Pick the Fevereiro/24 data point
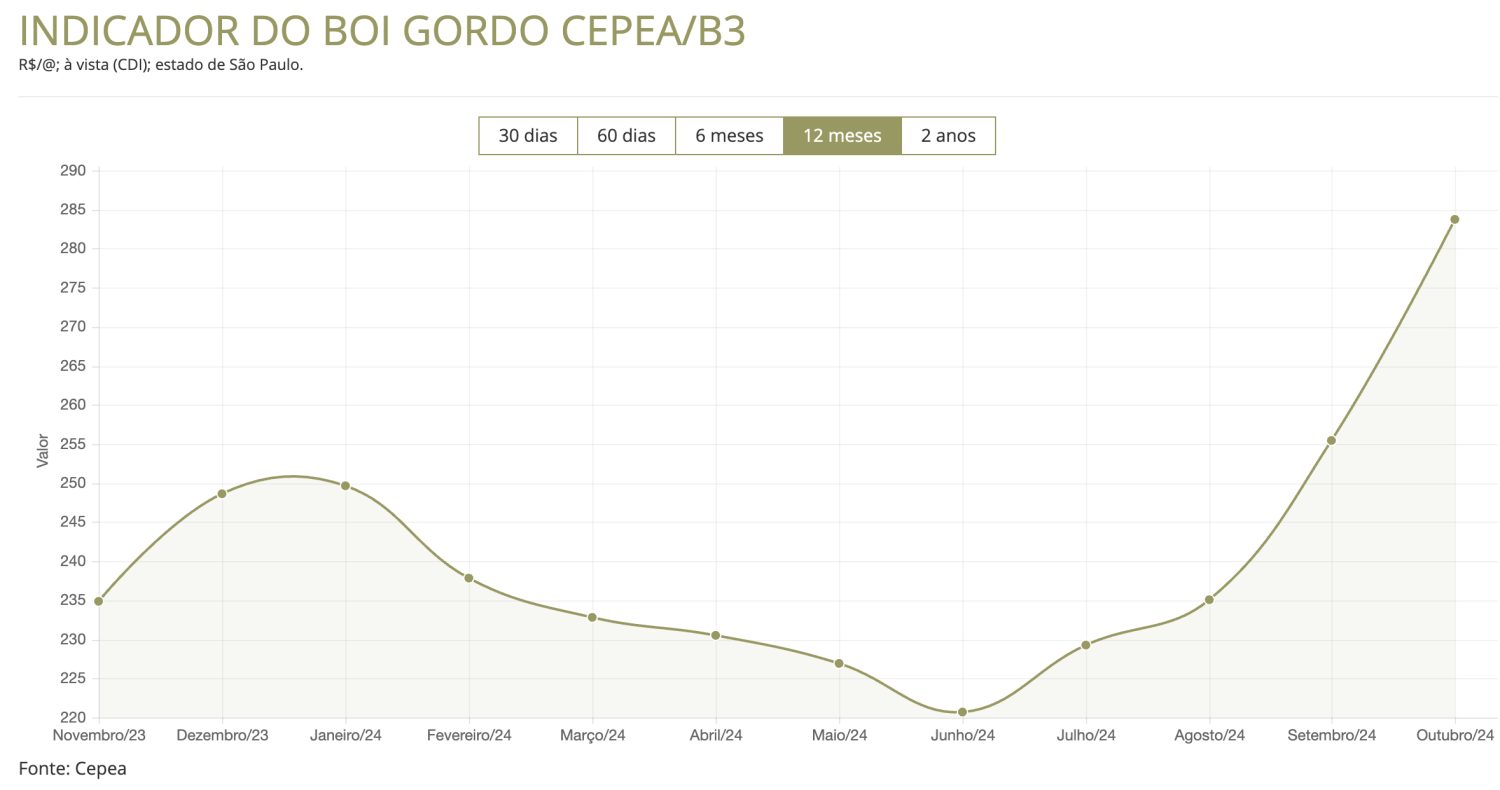 tap(469, 578)
